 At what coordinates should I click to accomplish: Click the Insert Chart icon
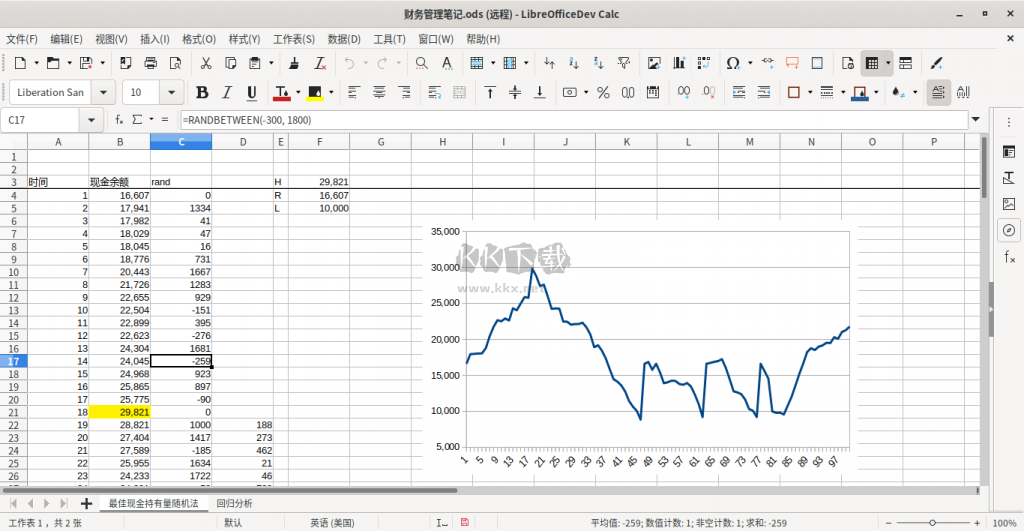[x=680, y=63]
